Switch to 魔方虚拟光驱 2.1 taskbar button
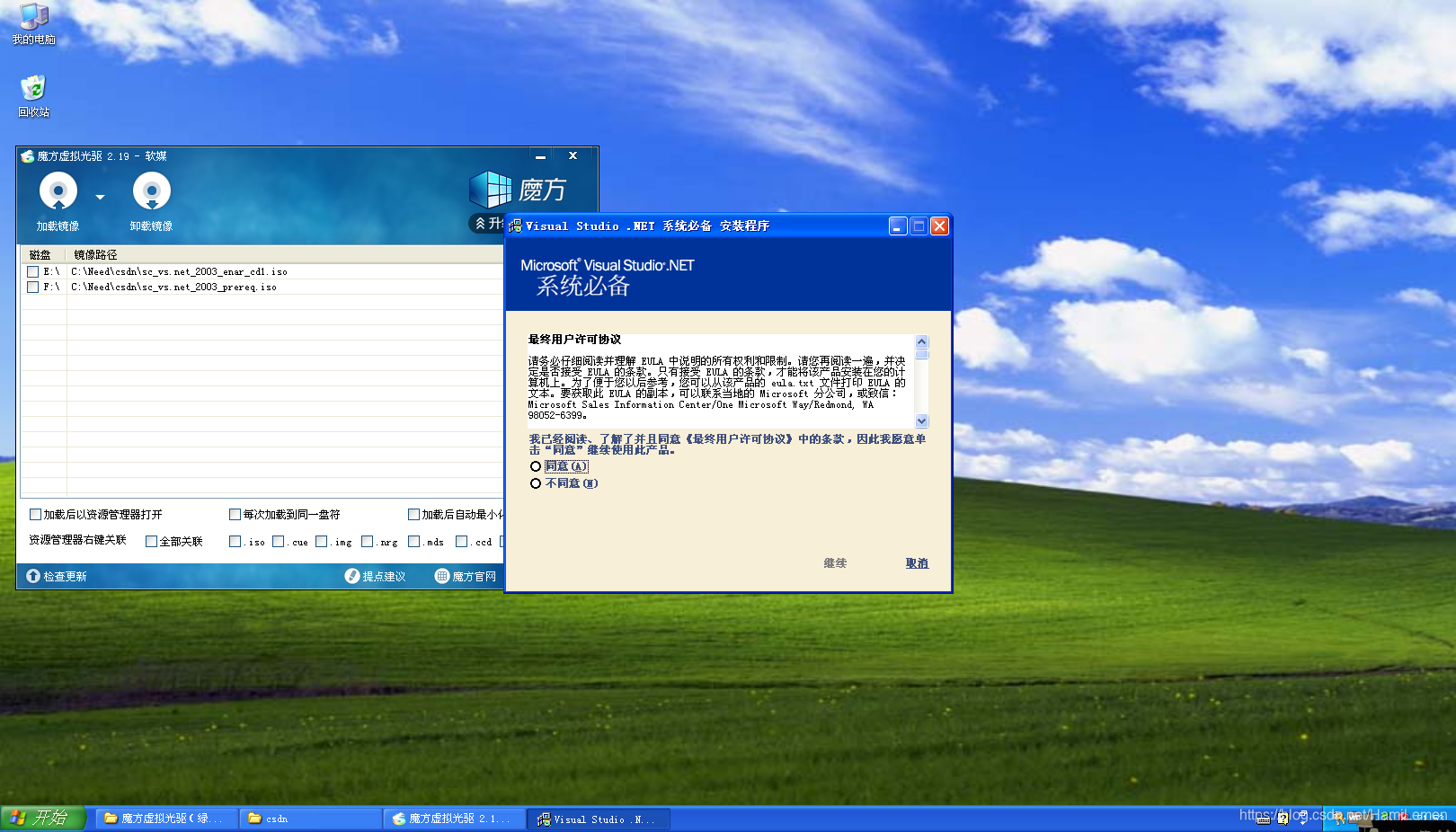 (455, 819)
